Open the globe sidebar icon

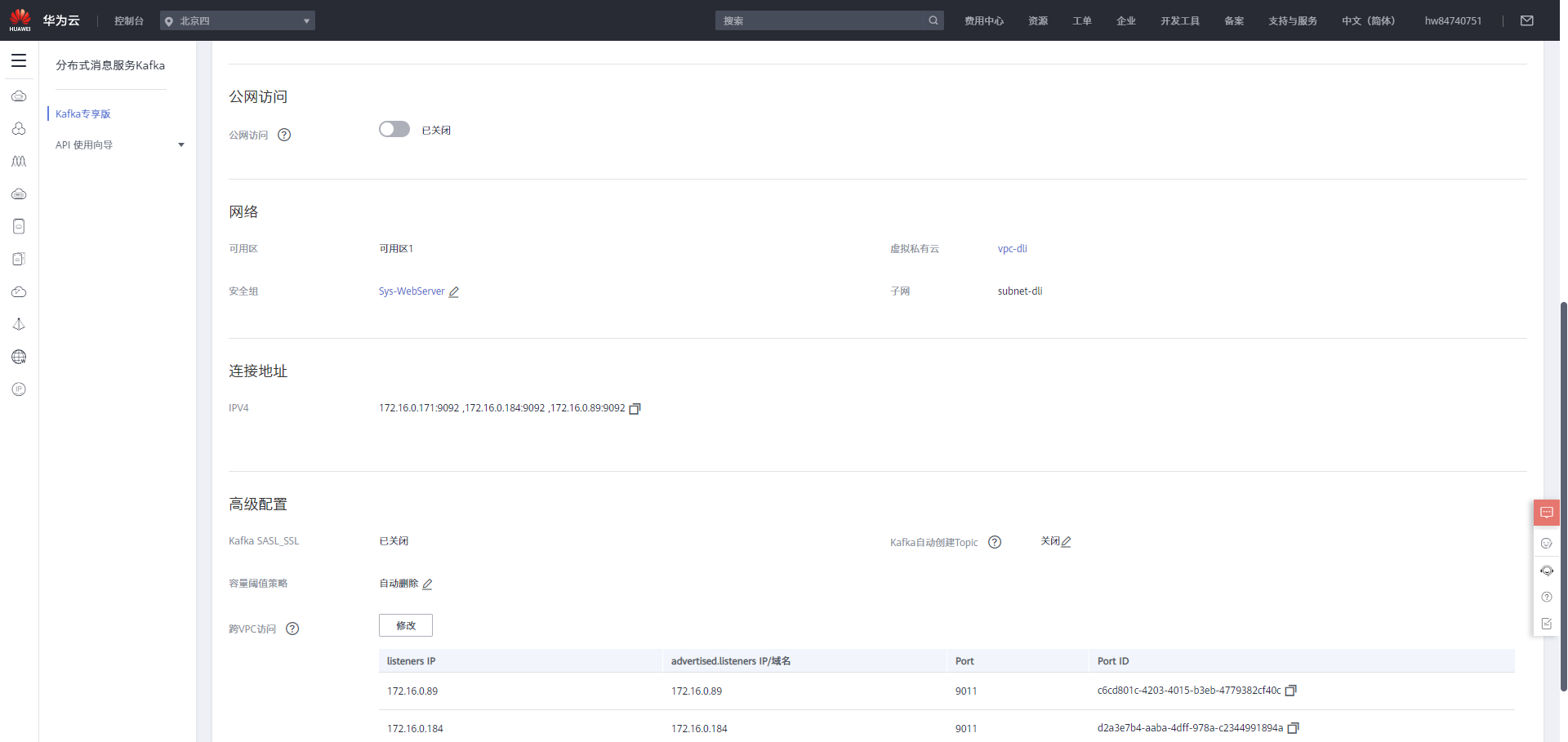click(19, 357)
